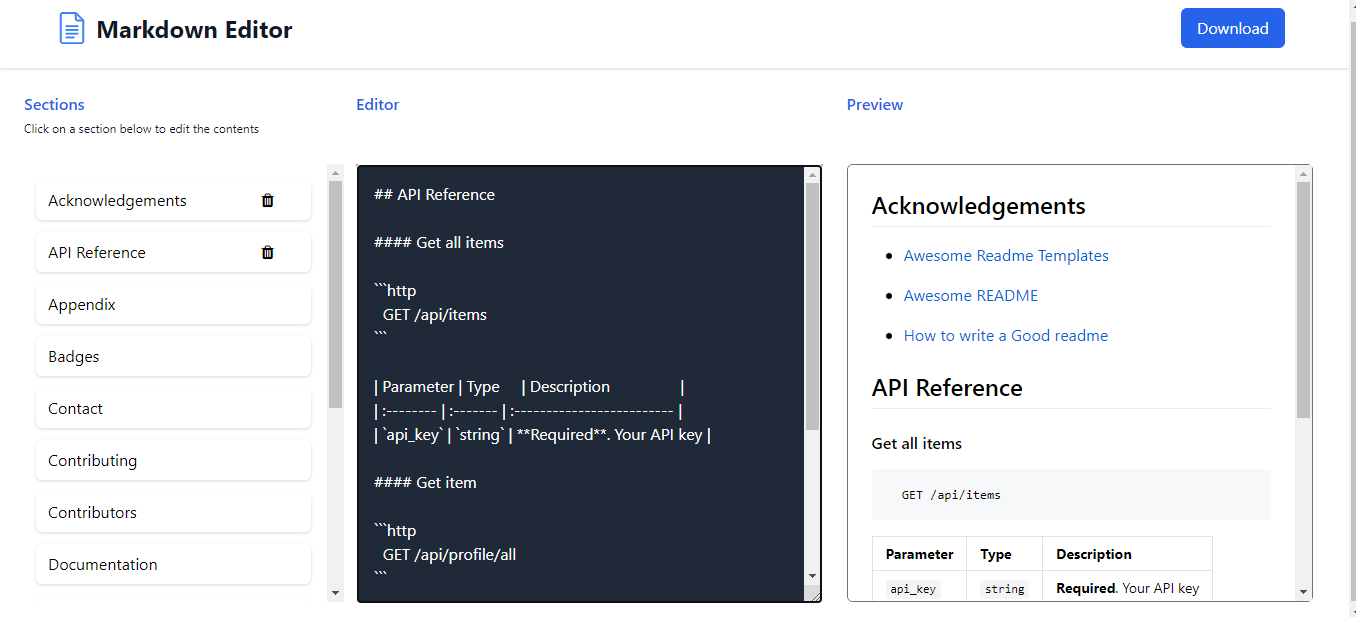This screenshot has width=1356, height=617.
Task: Delete the Acknowledgements section via its trash icon
Action: pyautogui.click(x=267, y=200)
